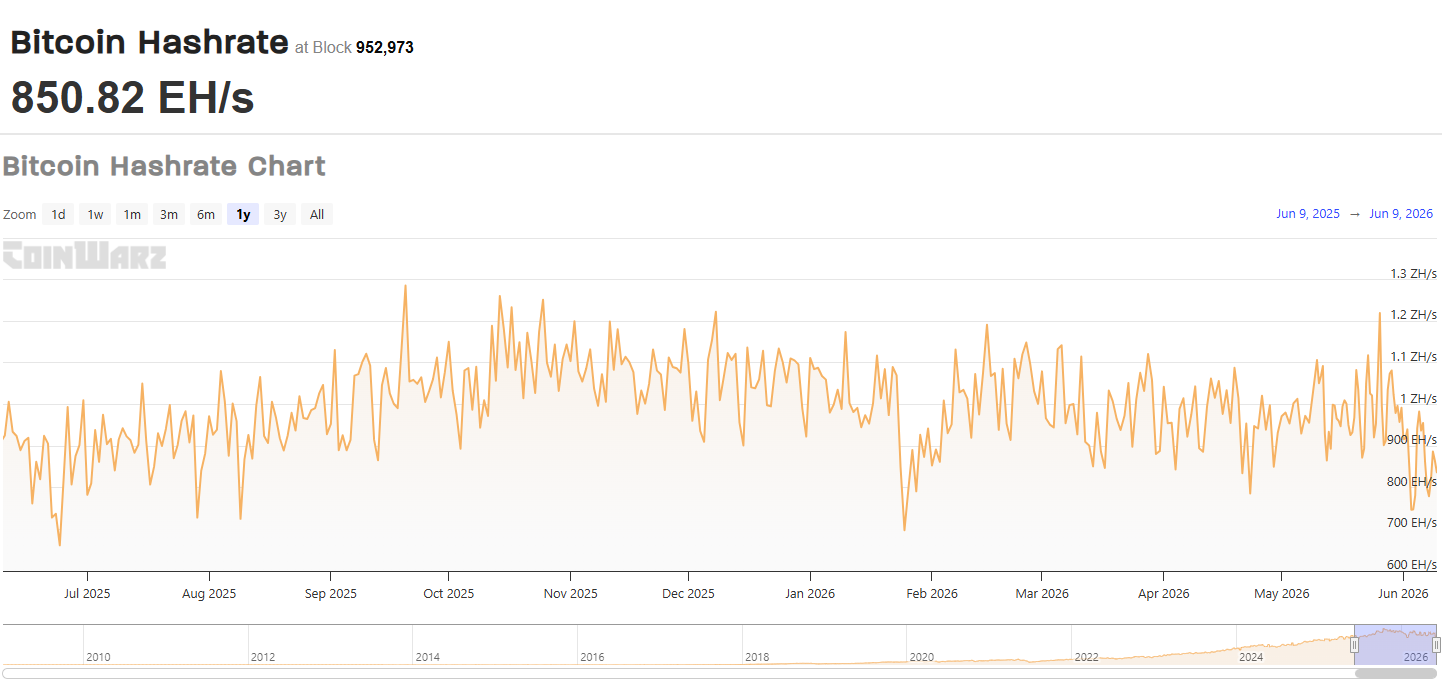Click the end date Jun 9, 2026

[x=1401, y=214]
